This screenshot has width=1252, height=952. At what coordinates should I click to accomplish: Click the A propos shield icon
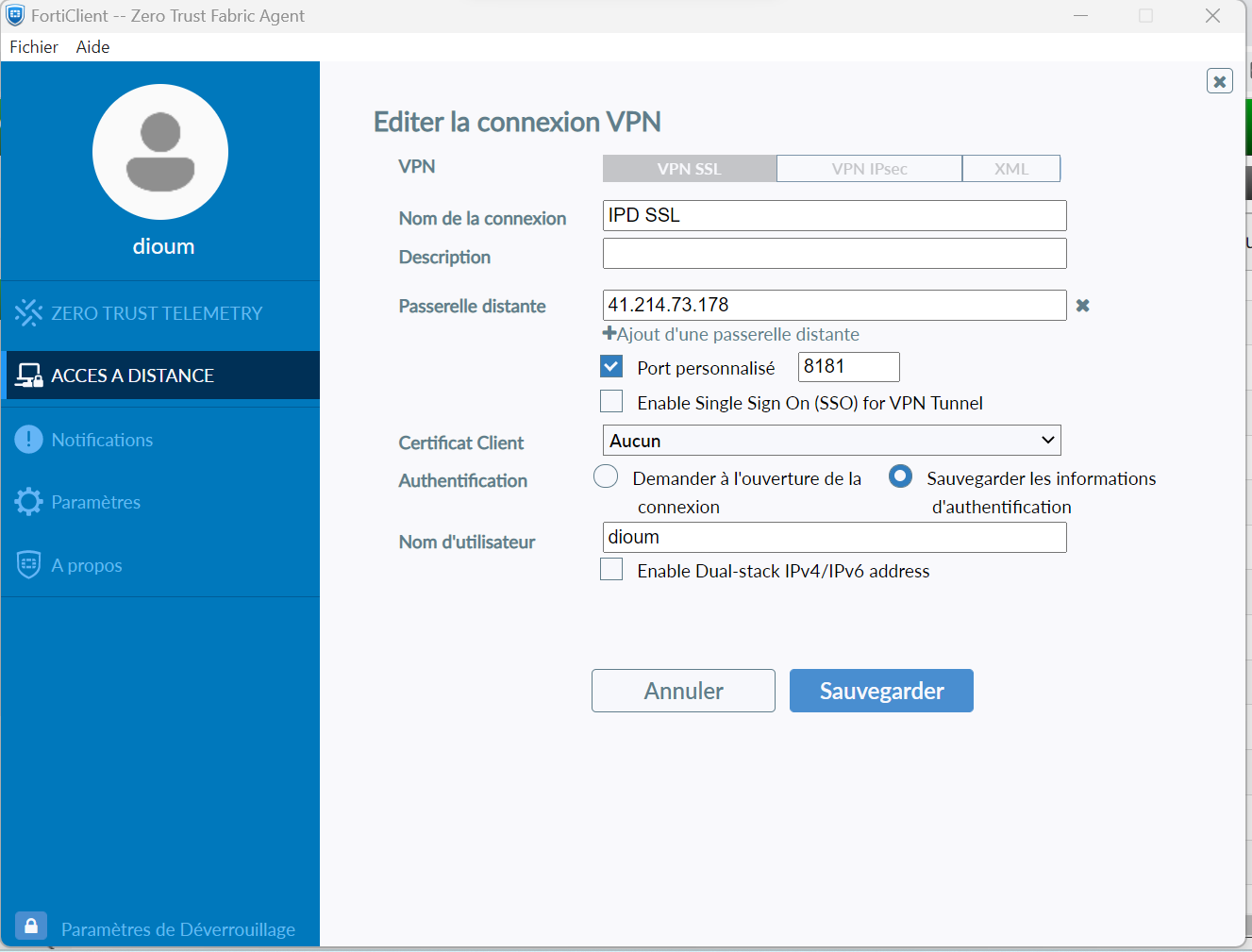28,565
